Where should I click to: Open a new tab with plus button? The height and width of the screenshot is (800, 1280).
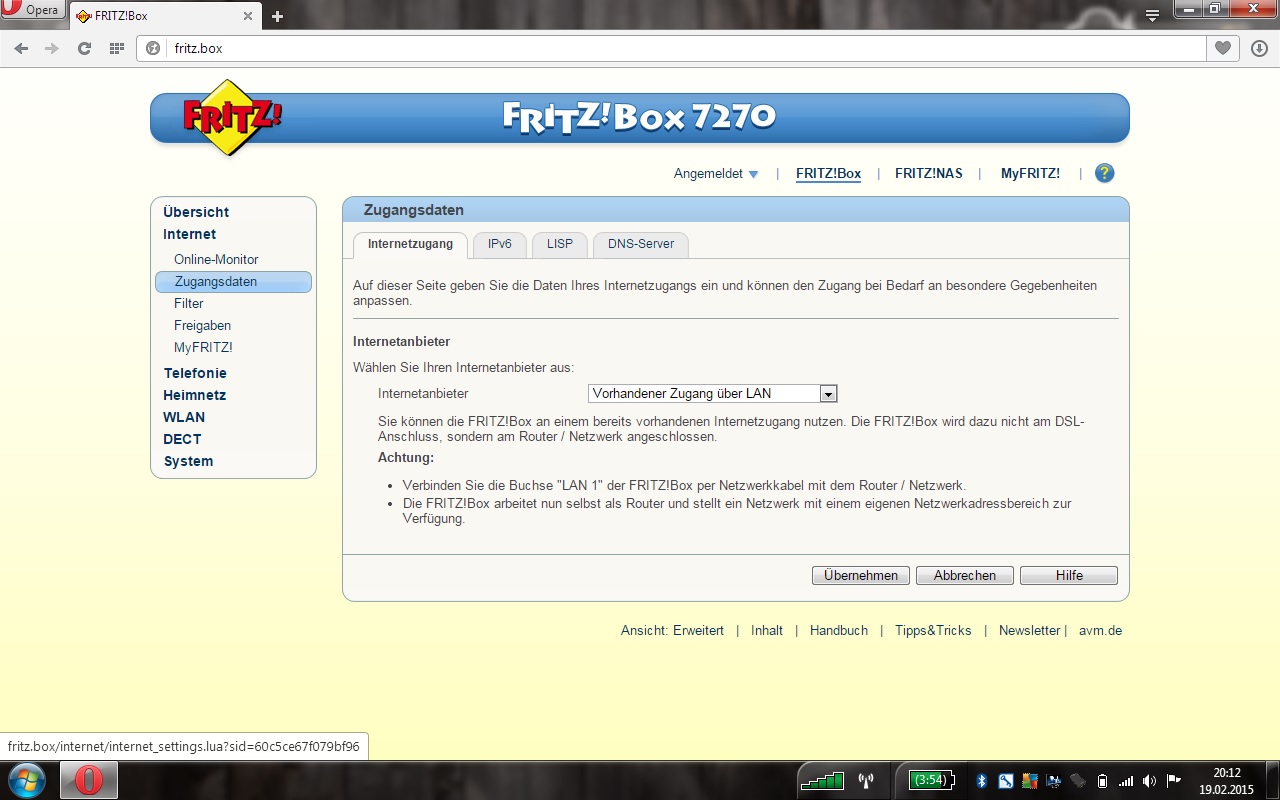(x=277, y=16)
